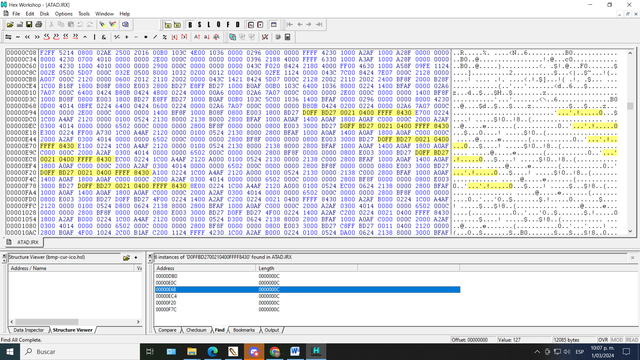Click the Upper Case conversion icon
The image size is (640, 360).
click(x=197, y=37)
